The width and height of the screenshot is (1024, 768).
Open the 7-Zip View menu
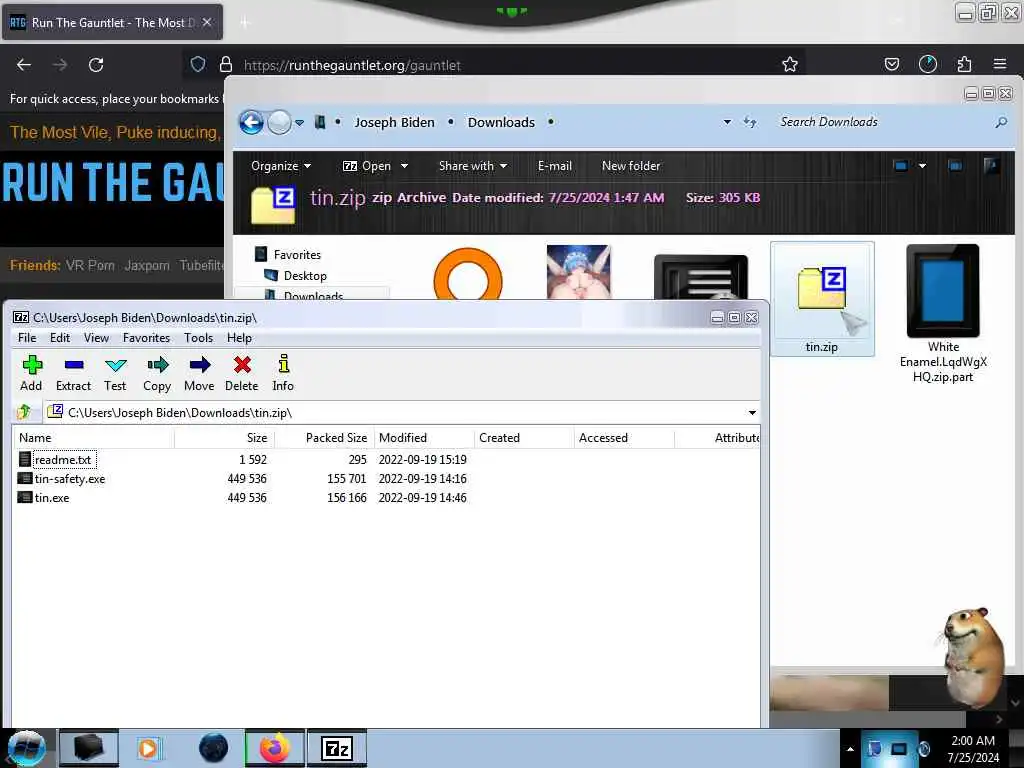[96, 338]
